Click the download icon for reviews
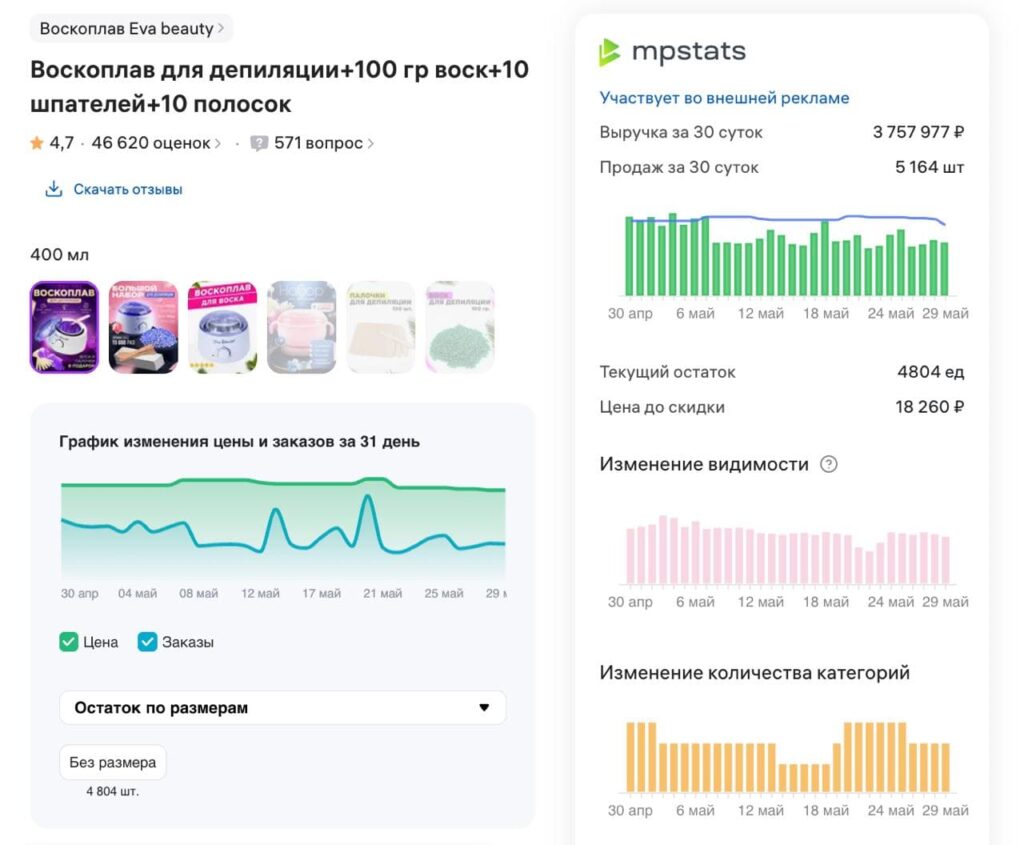This screenshot has height=845, width=1024. pos(54,189)
